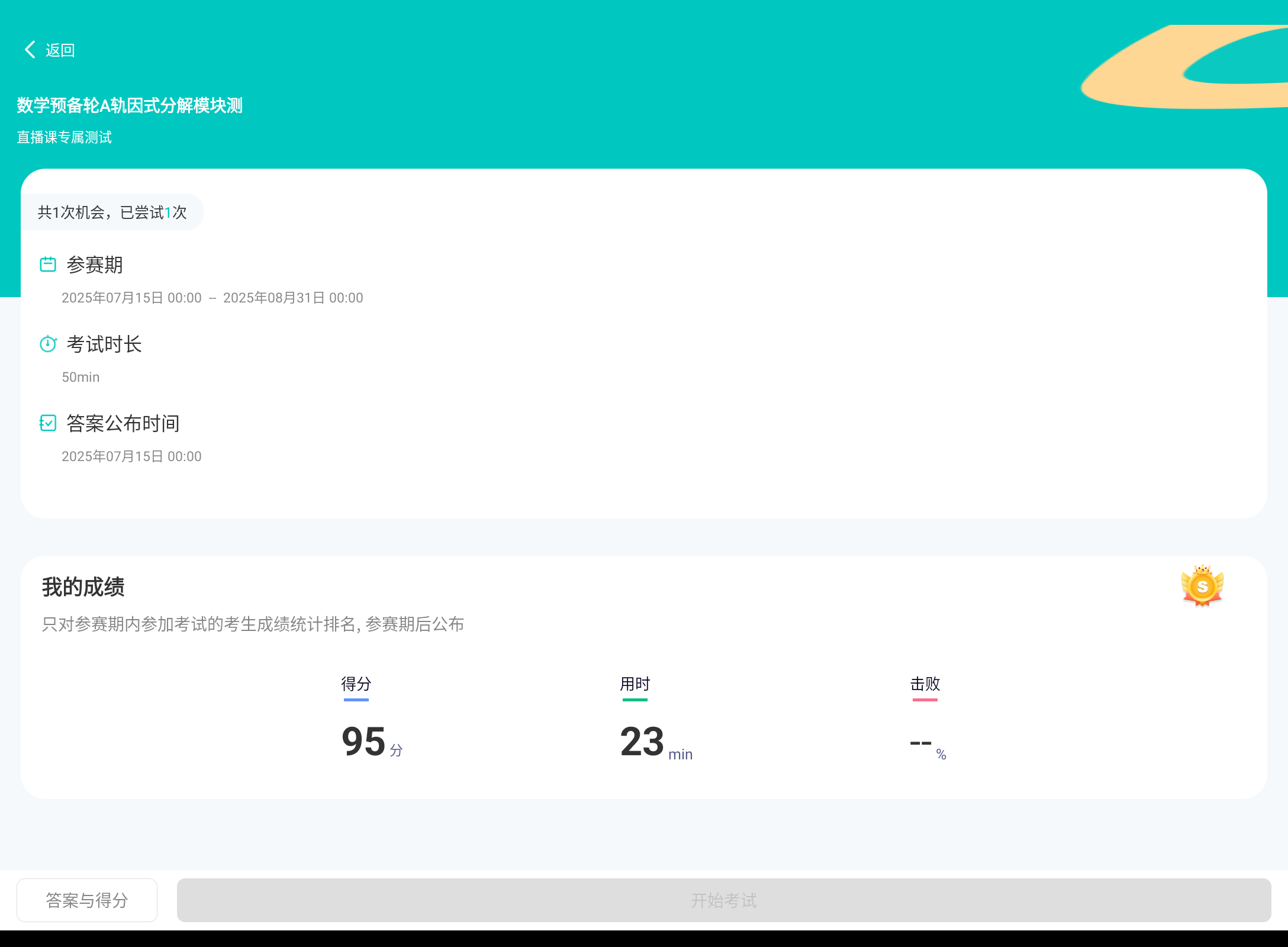Click the answer release time 2025年07月15日 00:00
This screenshot has height=947, width=1288.
(131, 456)
